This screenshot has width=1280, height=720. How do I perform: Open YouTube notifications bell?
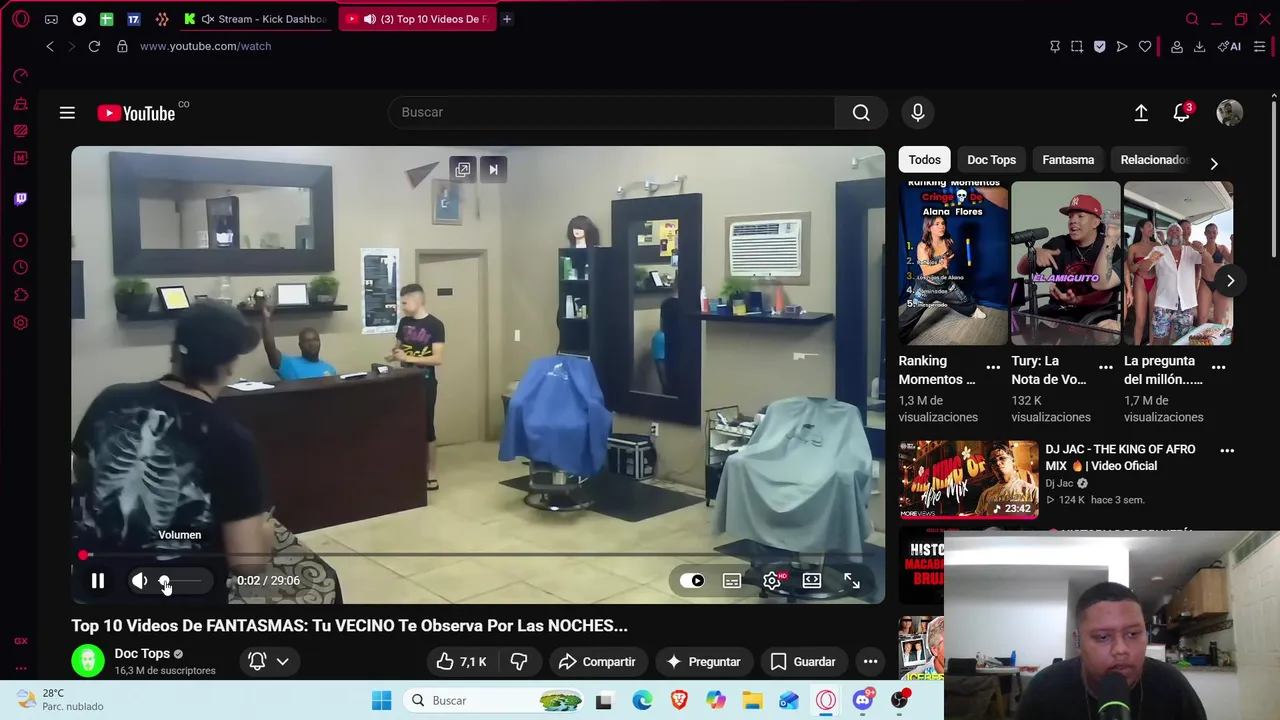1182,113
